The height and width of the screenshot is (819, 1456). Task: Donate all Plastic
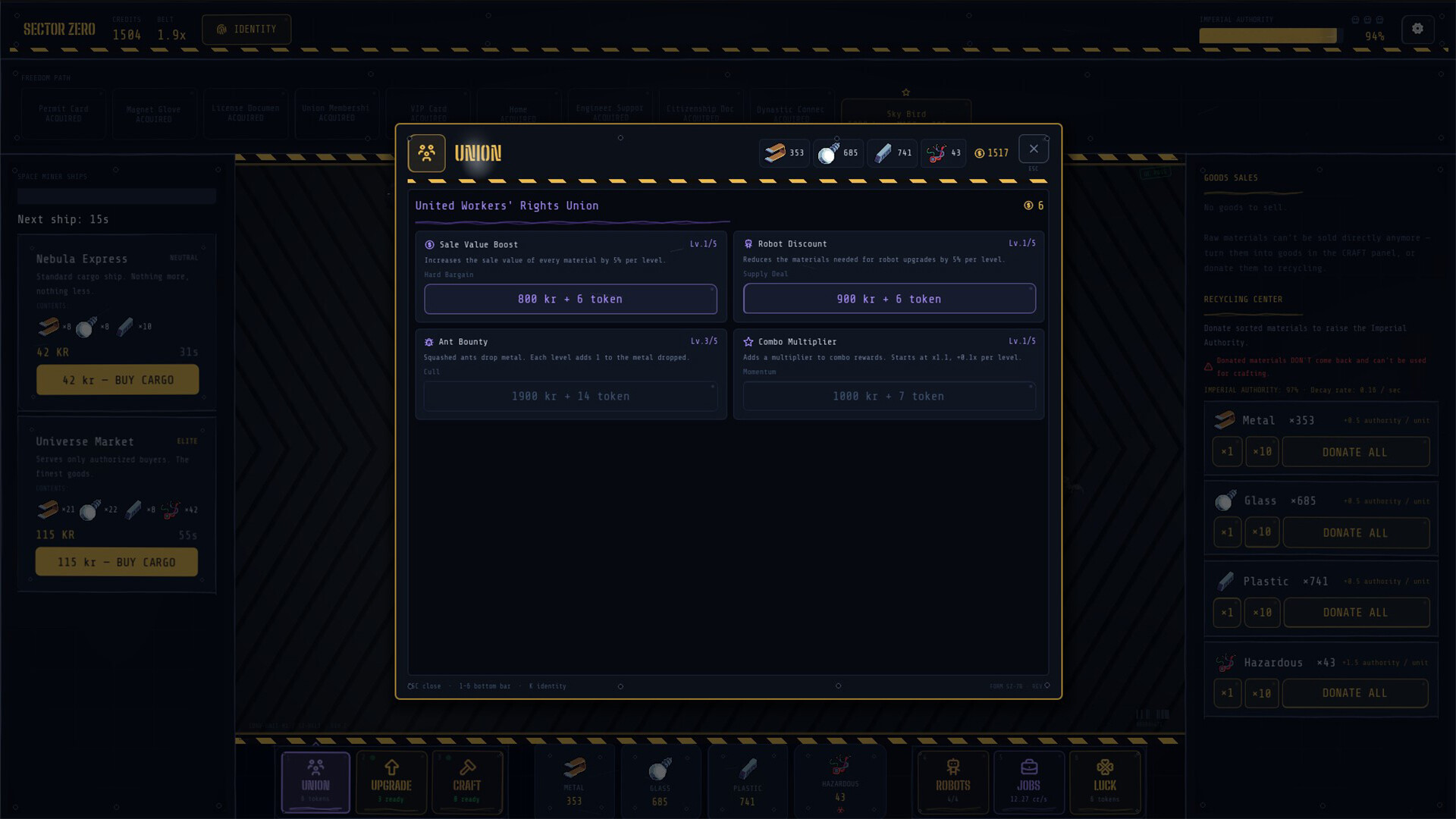(1356, 613)
